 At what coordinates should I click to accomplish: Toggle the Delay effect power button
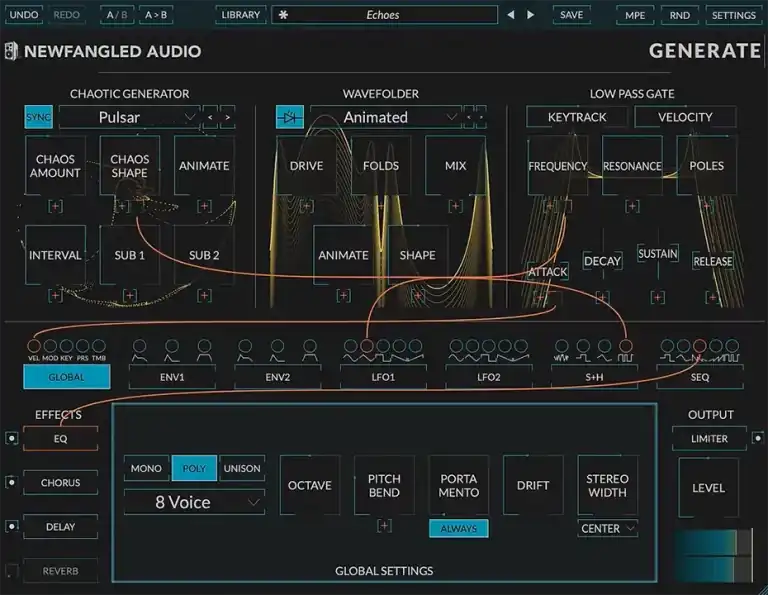click(12, 526)
